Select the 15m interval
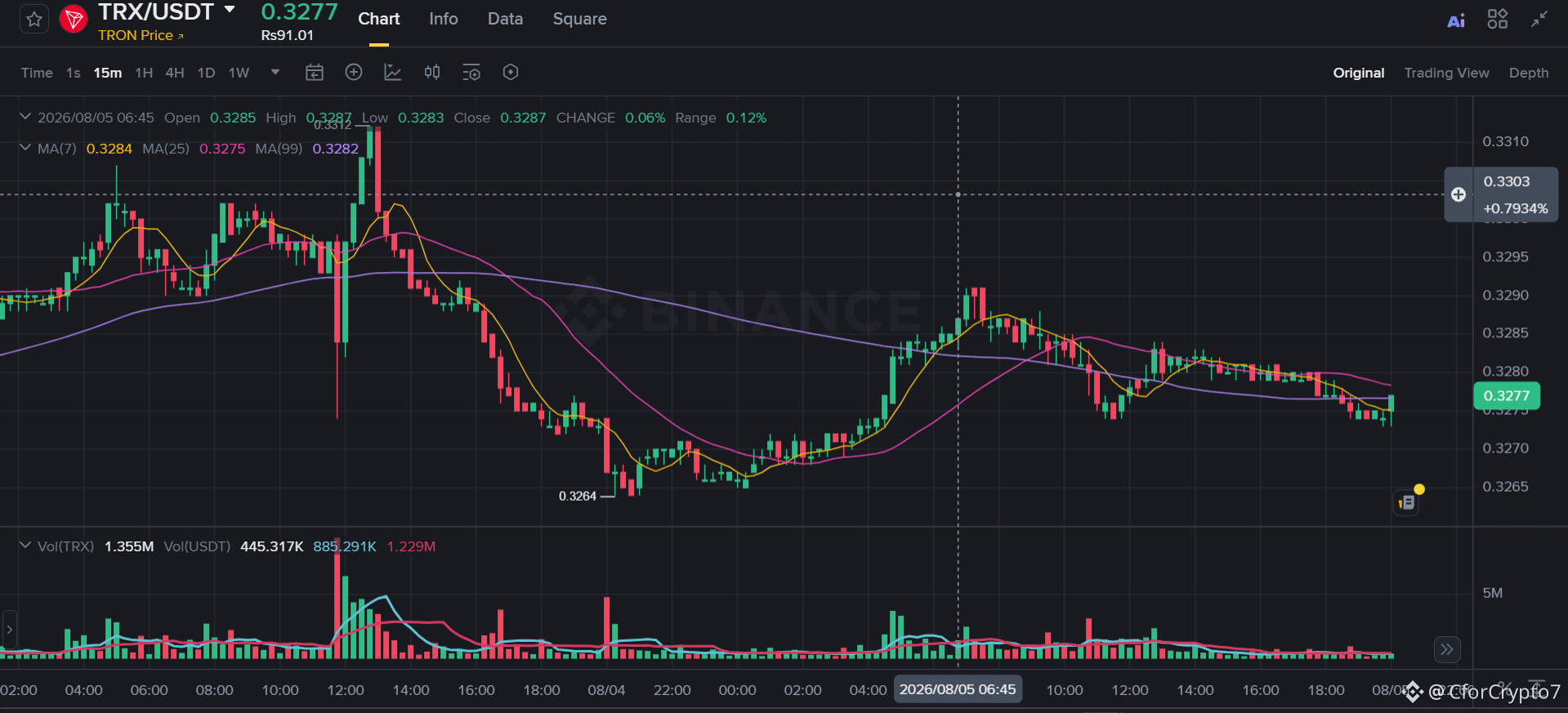Viewport: 1568px width, 713px height. point(108,73)
